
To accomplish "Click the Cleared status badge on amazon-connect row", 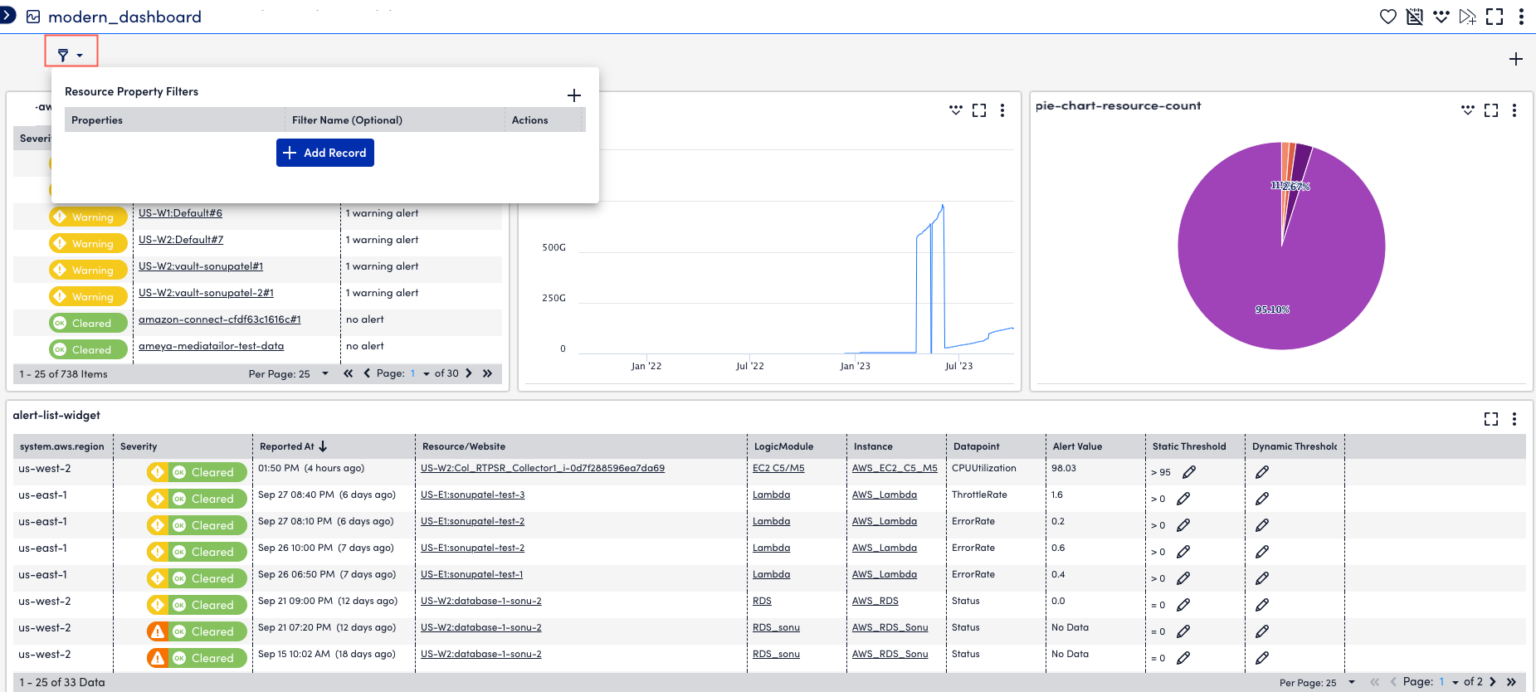I will tap(88, 322).
